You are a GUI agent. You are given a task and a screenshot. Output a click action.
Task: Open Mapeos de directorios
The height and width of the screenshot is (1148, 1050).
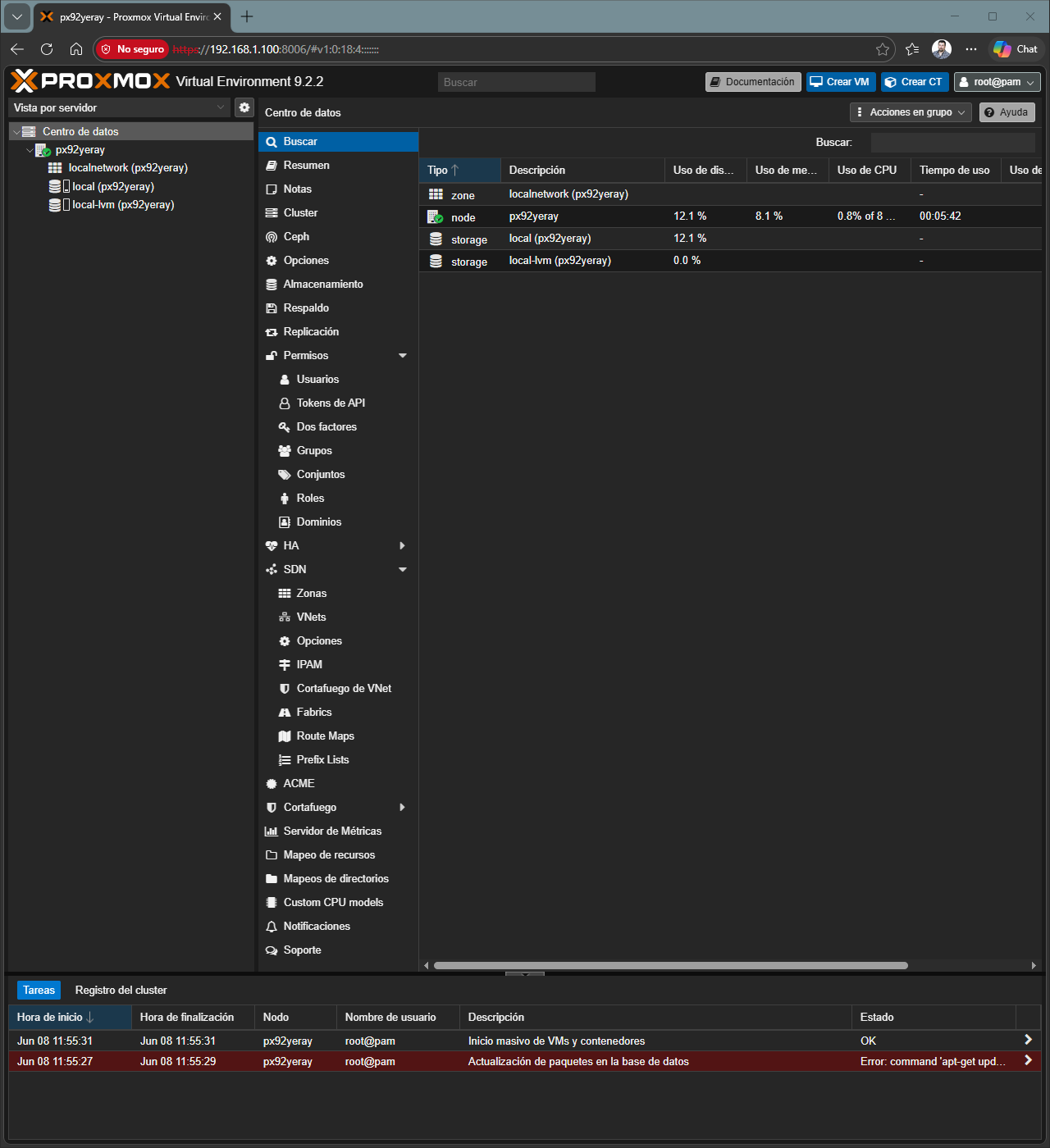click(x=338, y=879)
